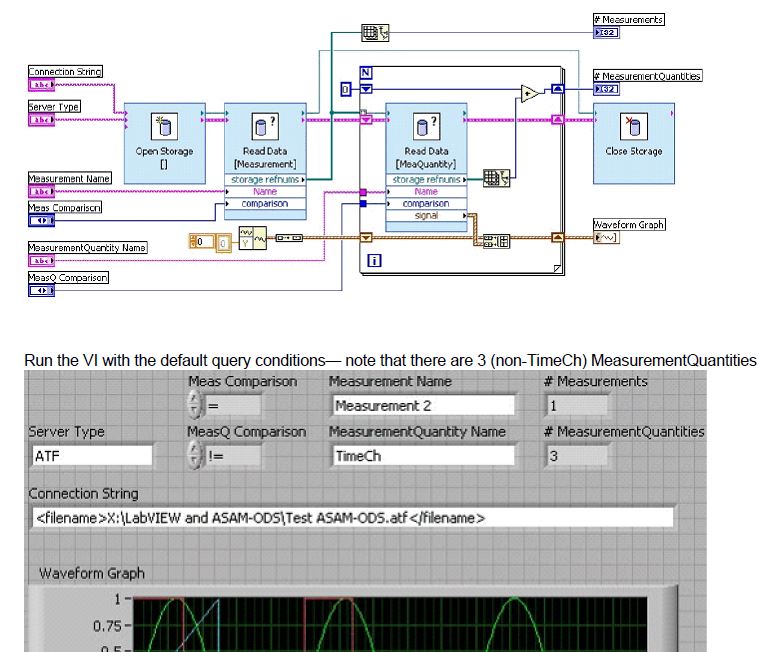Open the Meas Comparison ring showing '='
Viewport: 759px width, 652px height.
(234, 405)
